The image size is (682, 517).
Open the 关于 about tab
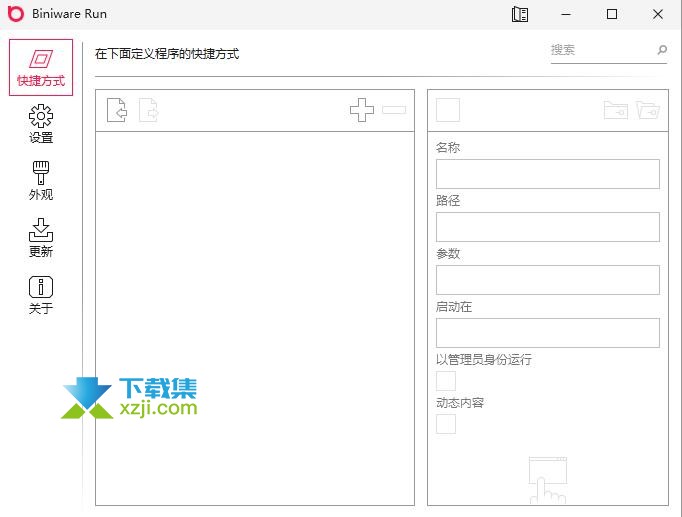41,295
